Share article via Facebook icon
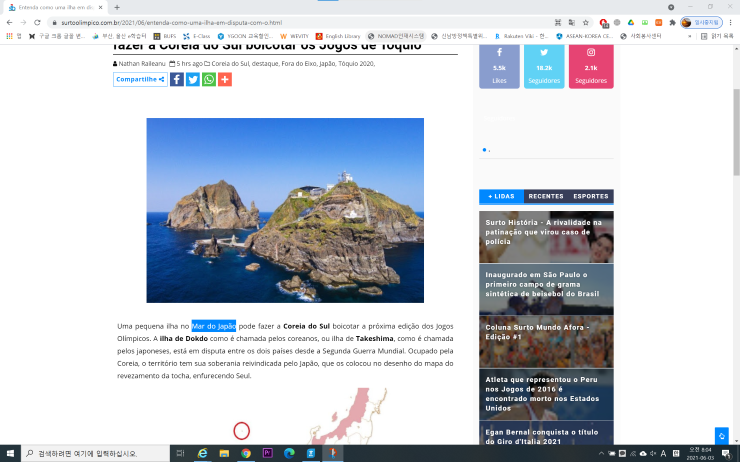The image size is (740, 462). [177, 80]
